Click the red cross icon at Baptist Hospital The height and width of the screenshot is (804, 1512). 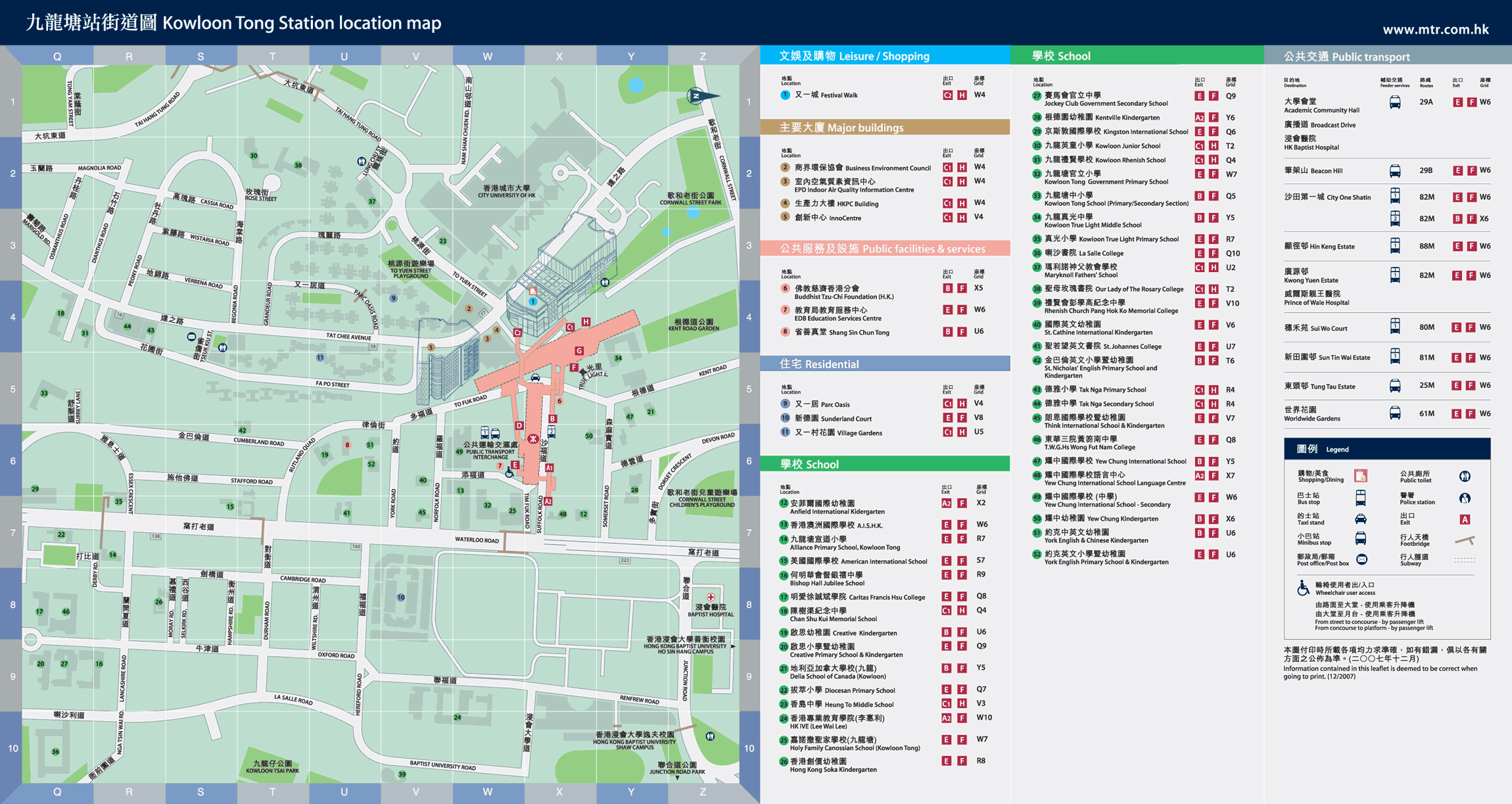click(711, 598)
